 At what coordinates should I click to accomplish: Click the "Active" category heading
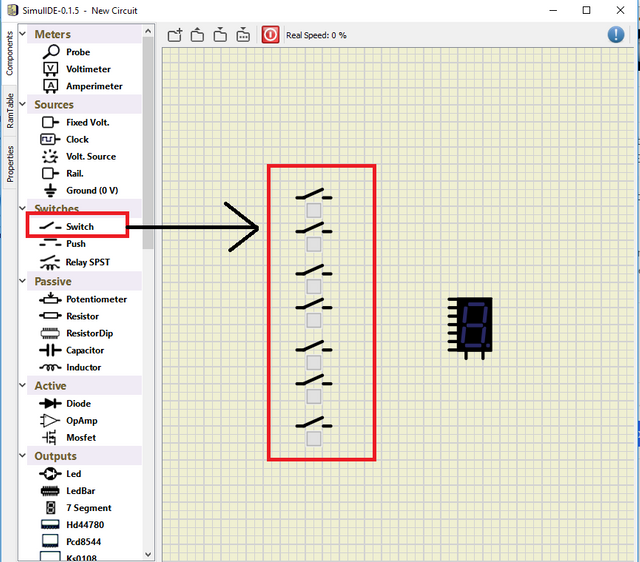pyautogui.click(x=50, y=386)
